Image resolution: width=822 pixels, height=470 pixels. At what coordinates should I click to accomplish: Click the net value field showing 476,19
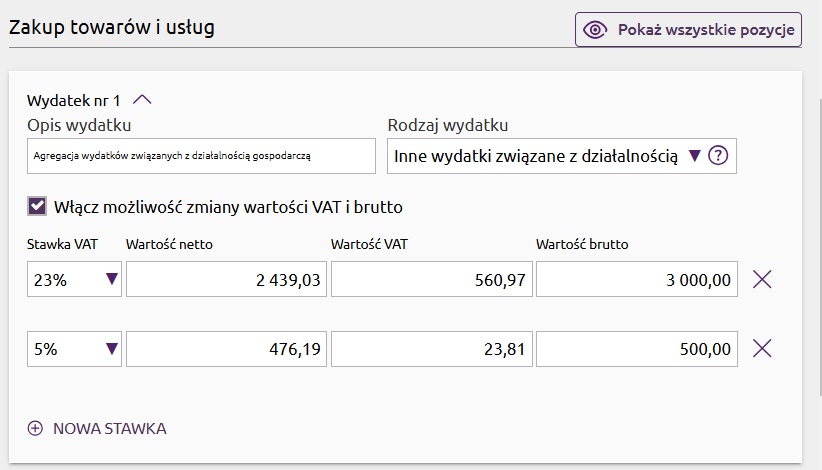[x=226, y=348]
